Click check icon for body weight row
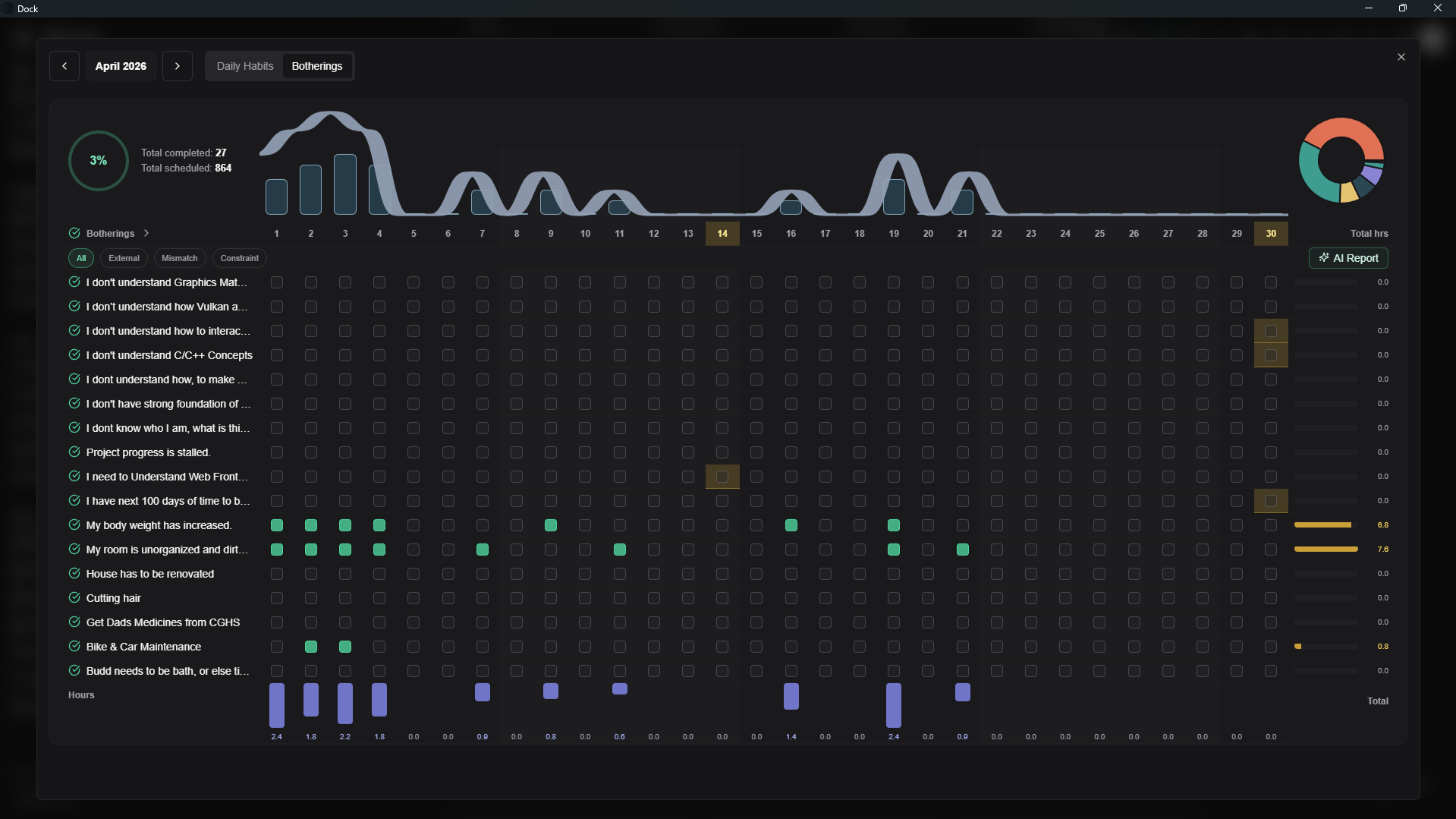Image resolution: width=1456 pixels, height=819 pixels. point(74,524)
